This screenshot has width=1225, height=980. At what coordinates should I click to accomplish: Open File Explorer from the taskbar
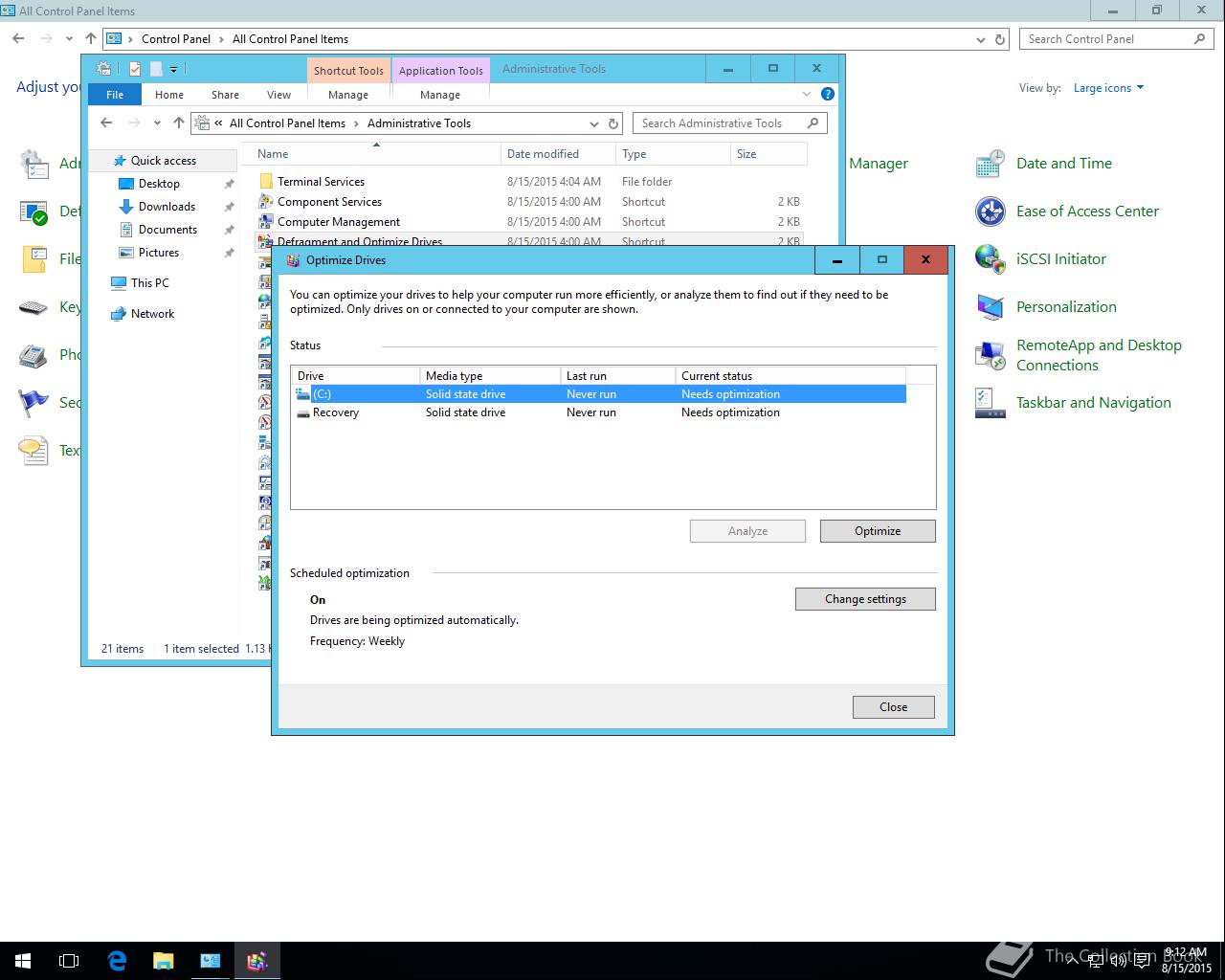pyautogui.click(x=163, y=961)
